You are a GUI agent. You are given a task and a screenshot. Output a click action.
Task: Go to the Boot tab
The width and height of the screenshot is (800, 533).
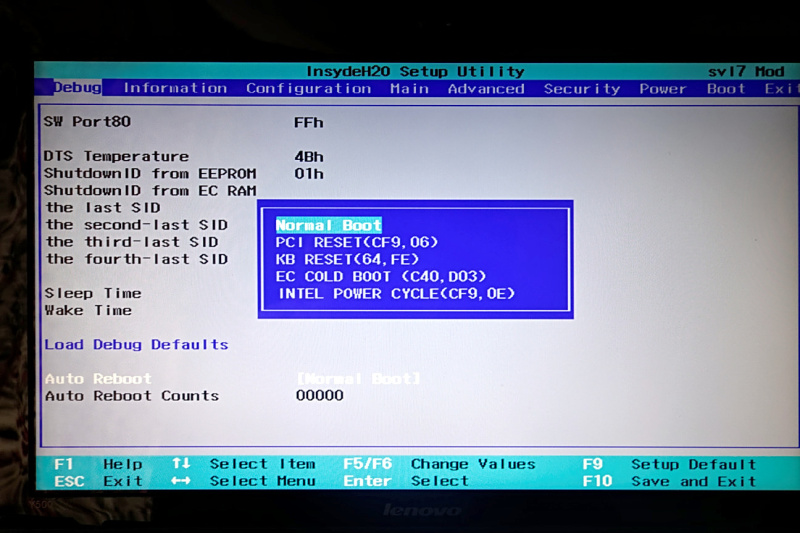pyautogui.click(x=726, y=89)
